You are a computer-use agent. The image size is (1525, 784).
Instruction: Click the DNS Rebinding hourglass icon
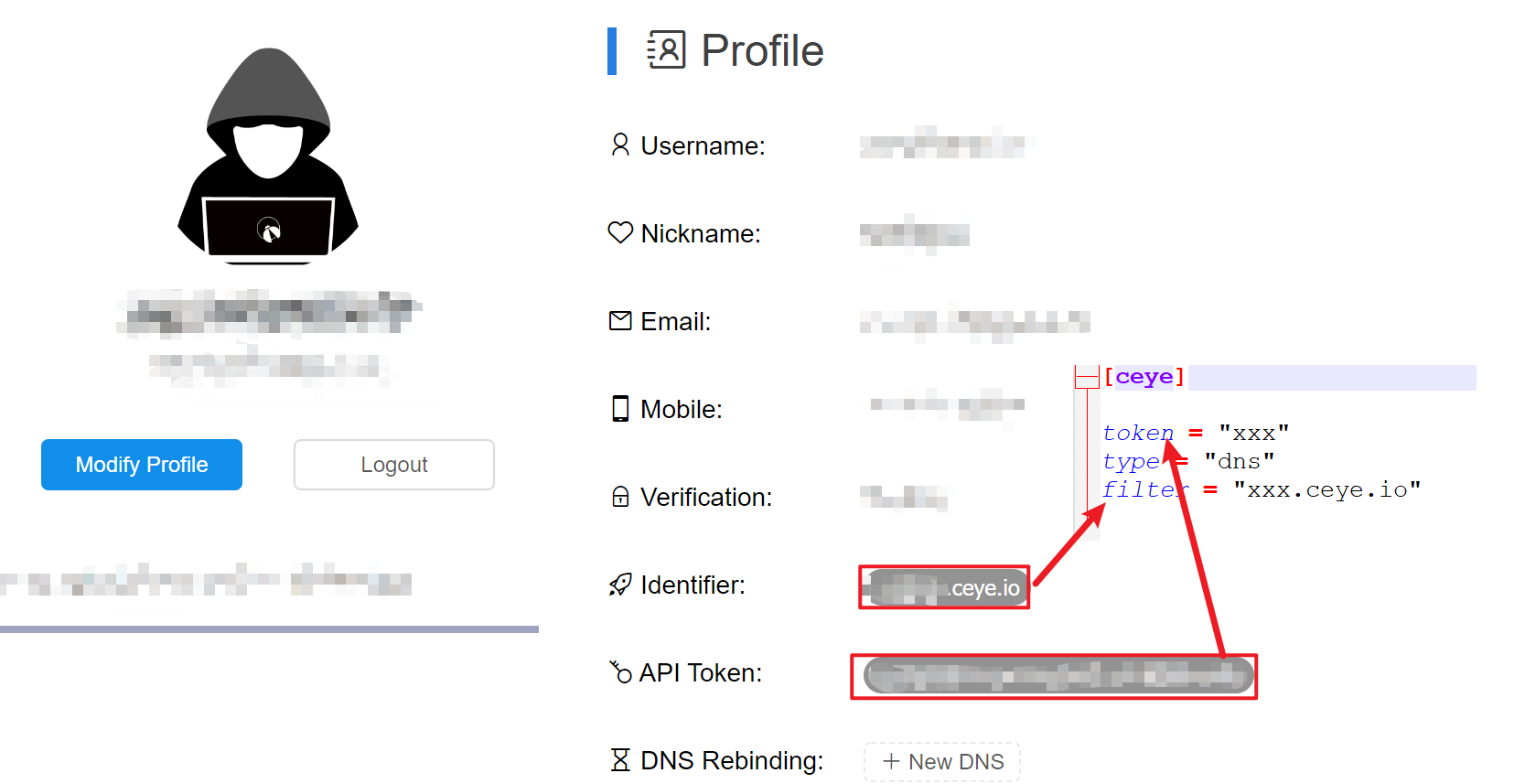[620, 760]
